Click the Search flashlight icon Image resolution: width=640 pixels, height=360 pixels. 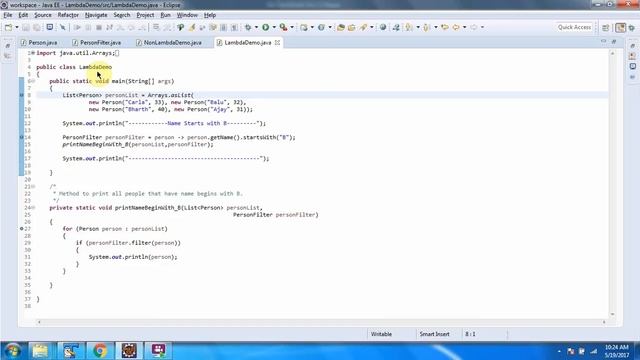click(363, 27)
